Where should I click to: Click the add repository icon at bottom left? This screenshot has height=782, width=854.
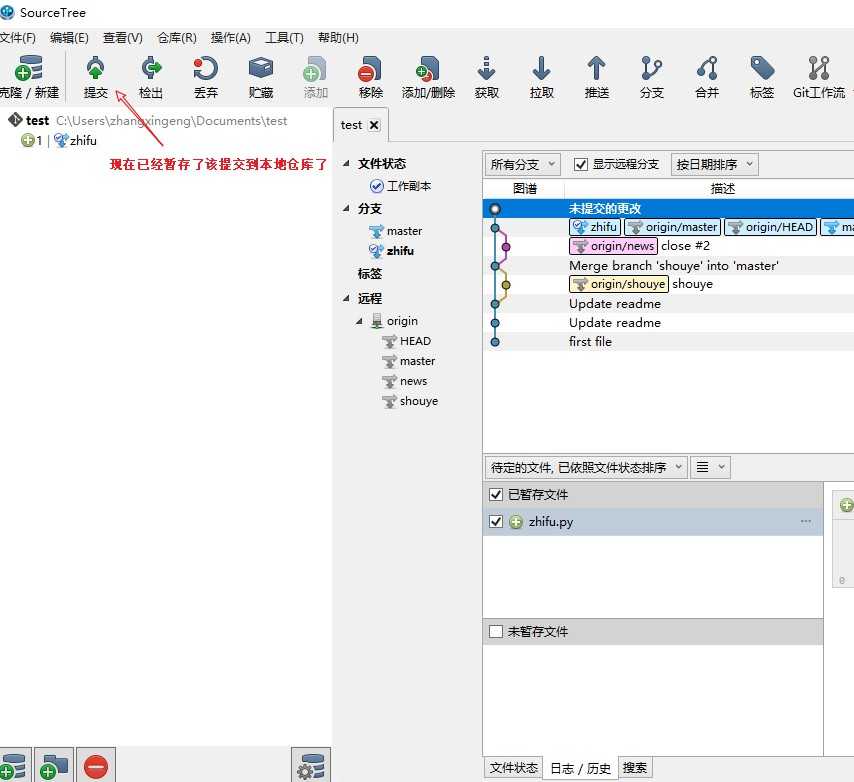15,766
